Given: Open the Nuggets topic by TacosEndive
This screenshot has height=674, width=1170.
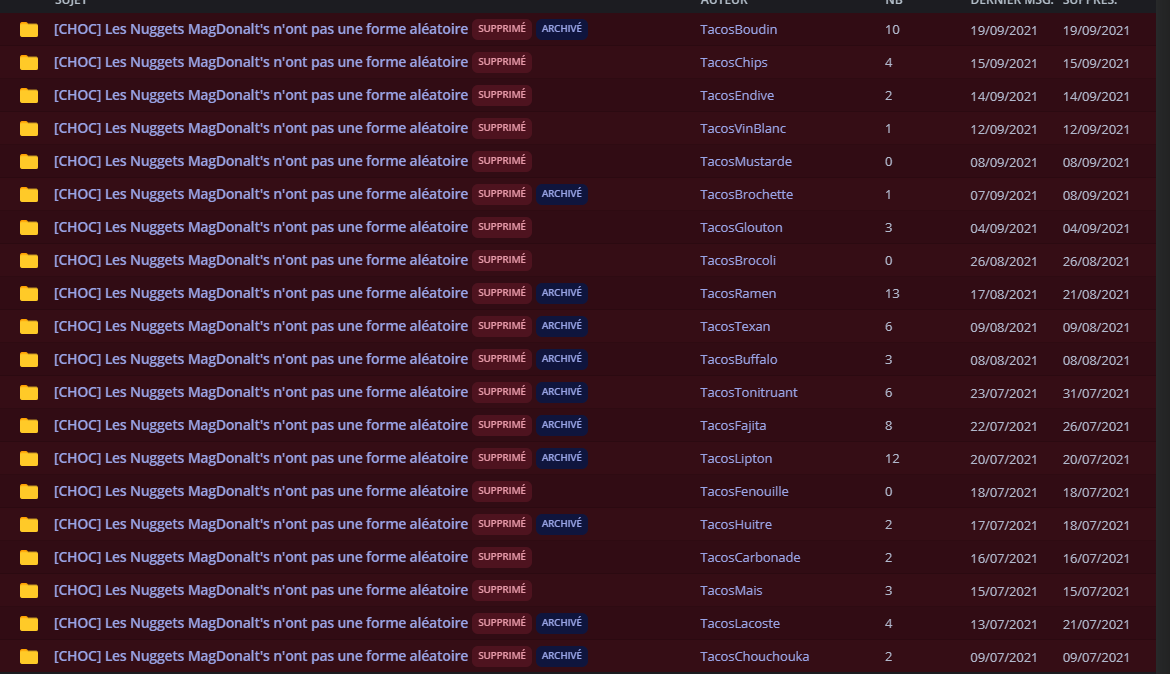Looking at the screenshot, I should [260, 95].
